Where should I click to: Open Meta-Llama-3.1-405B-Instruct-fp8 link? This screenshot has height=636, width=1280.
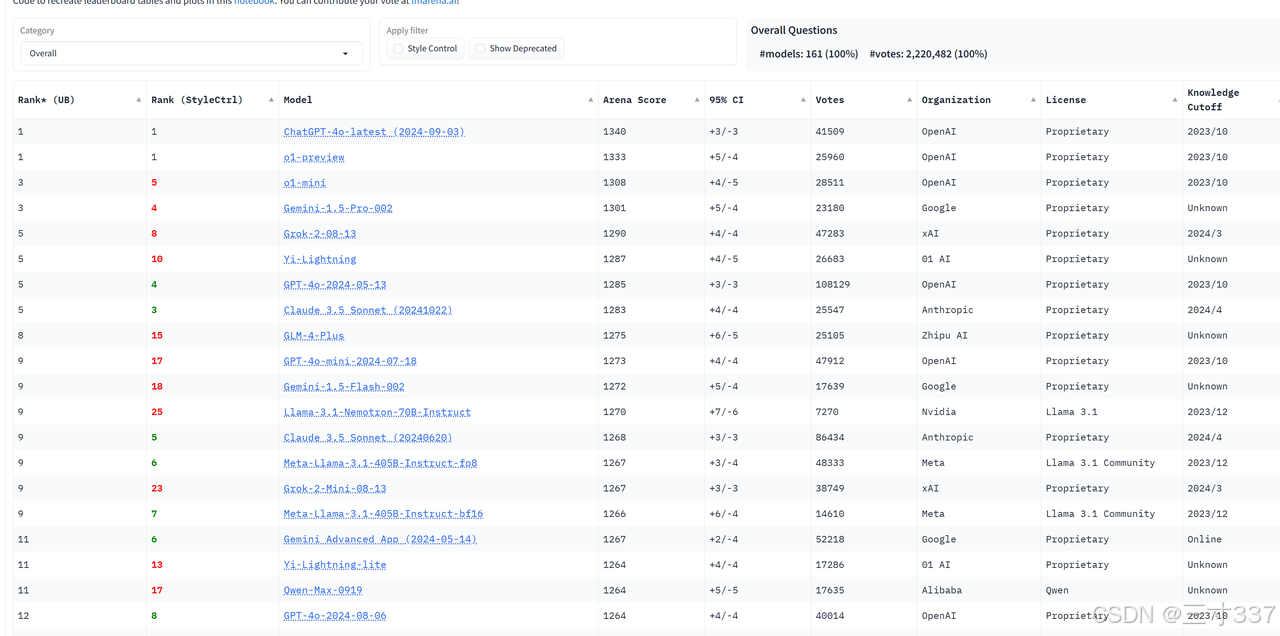(380, 463)
